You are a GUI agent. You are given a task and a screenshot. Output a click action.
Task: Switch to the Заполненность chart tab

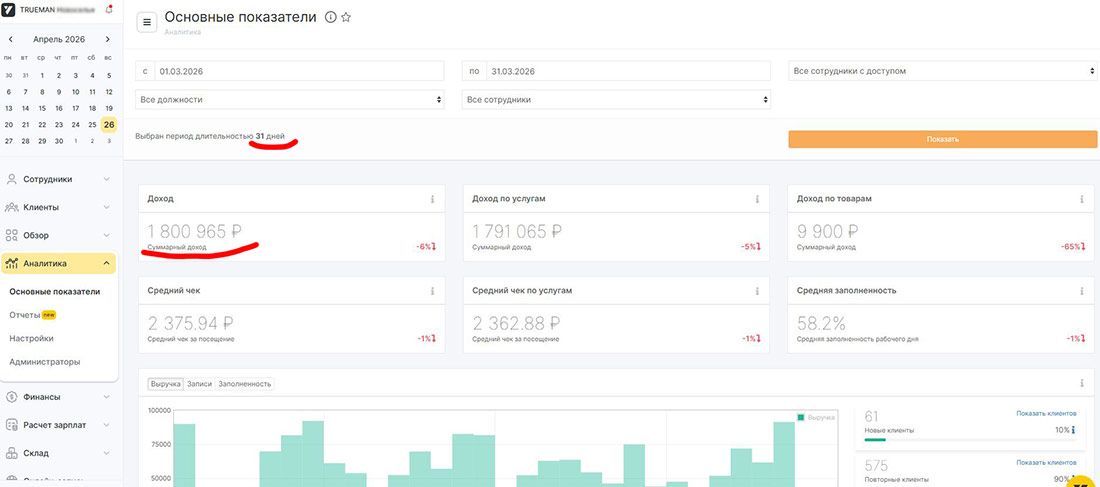[244, 384]
